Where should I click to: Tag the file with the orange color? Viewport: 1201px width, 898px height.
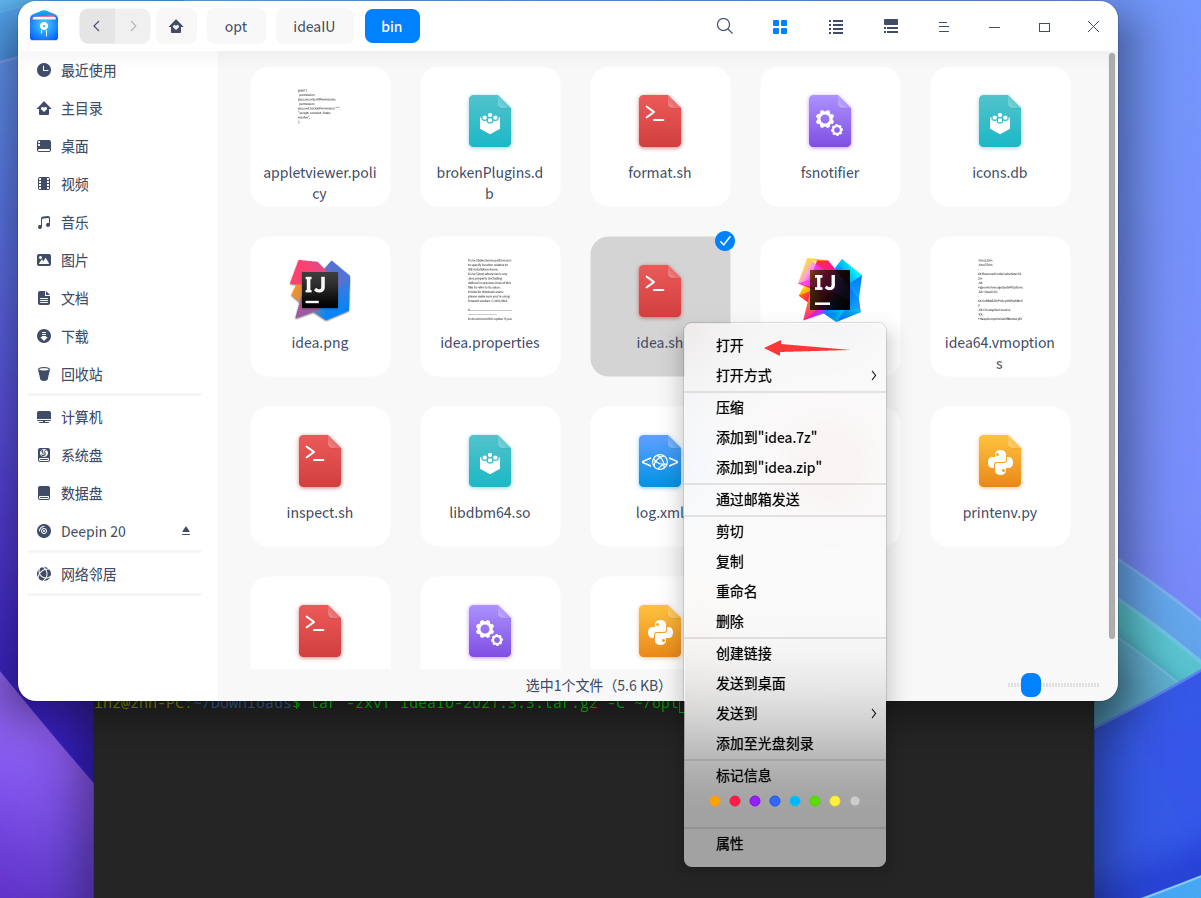click(714, 801)
